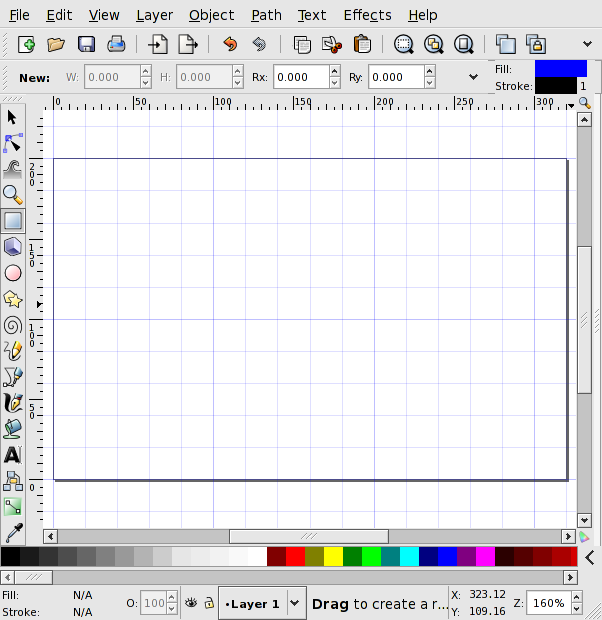Click the Print document button
Viewport: 602px width, 620px height.
tap(116, 44)
